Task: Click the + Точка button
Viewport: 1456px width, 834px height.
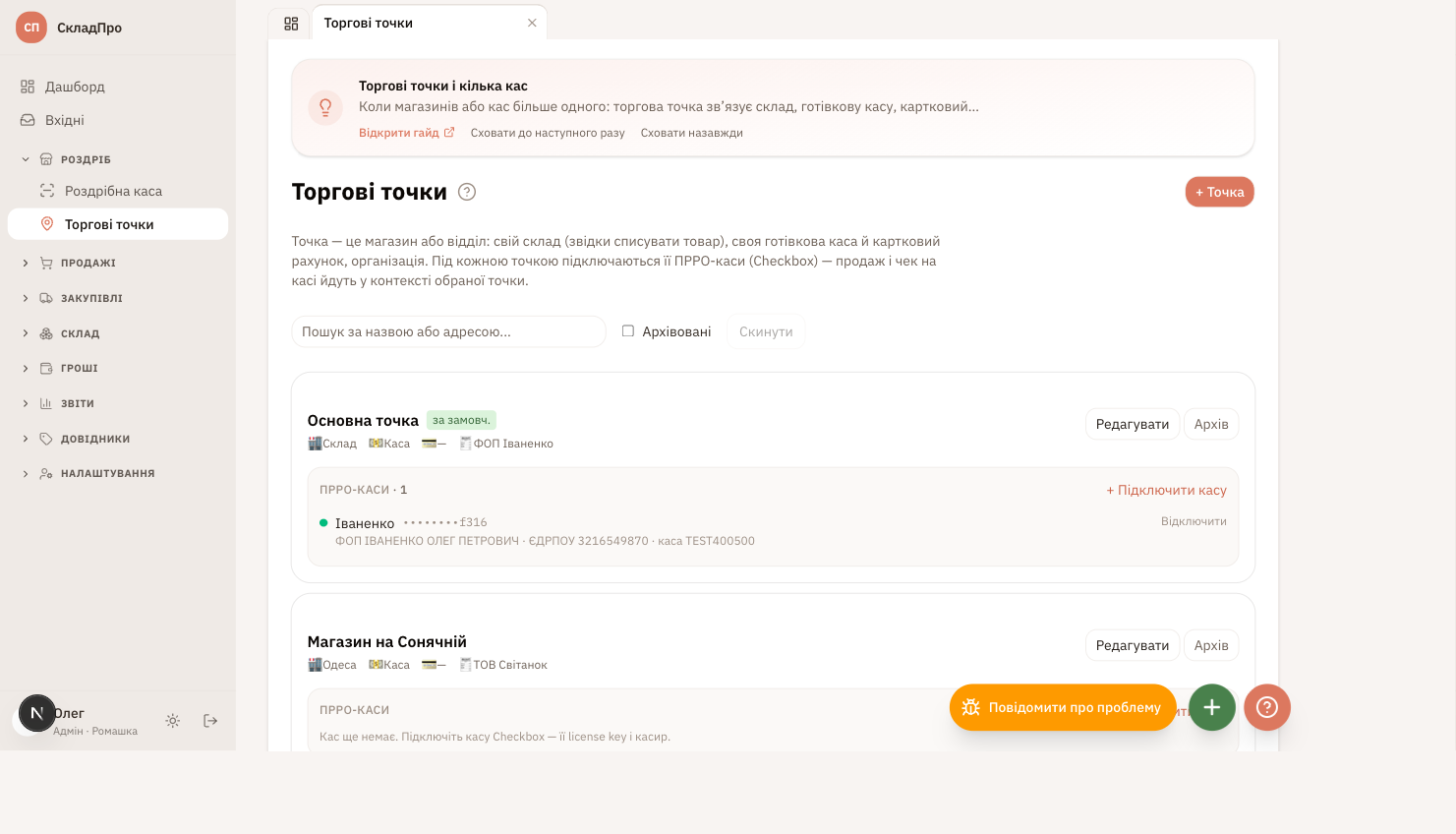Action: coord(1219,192)
